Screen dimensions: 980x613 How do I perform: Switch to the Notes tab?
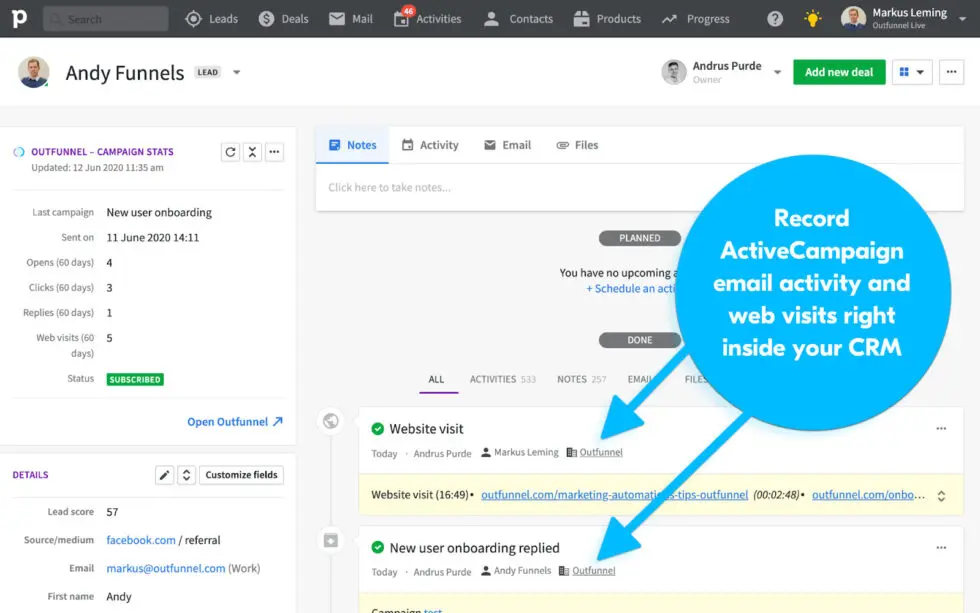click(352, 145)
